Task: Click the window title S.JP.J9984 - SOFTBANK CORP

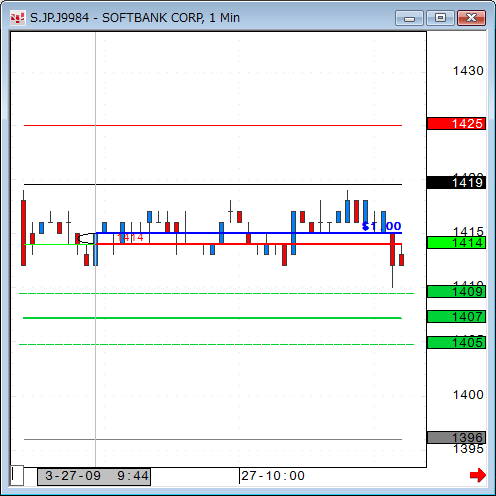Action: [x=135, y=18]
